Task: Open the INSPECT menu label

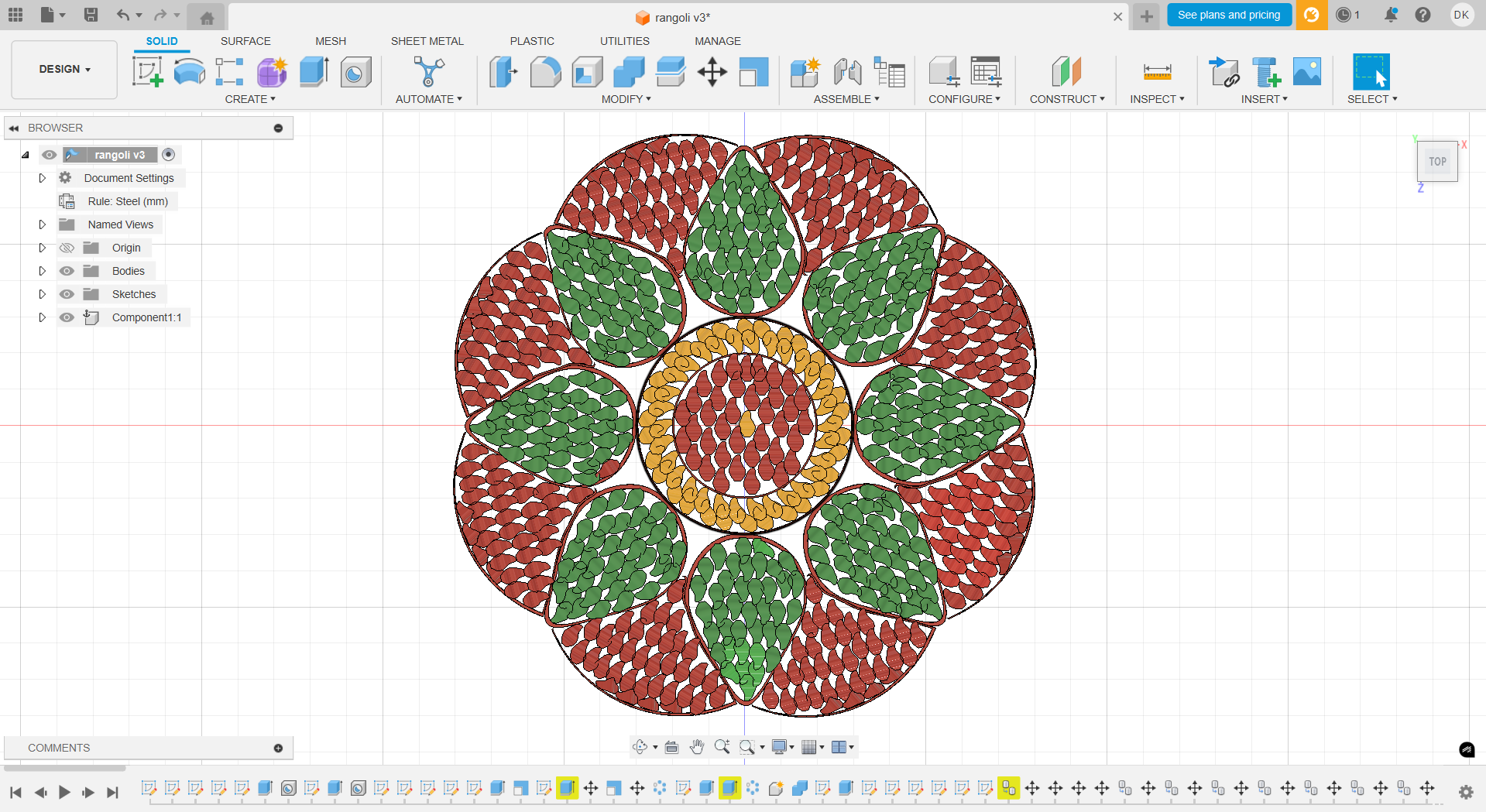Action: [x=1157, y=99]
